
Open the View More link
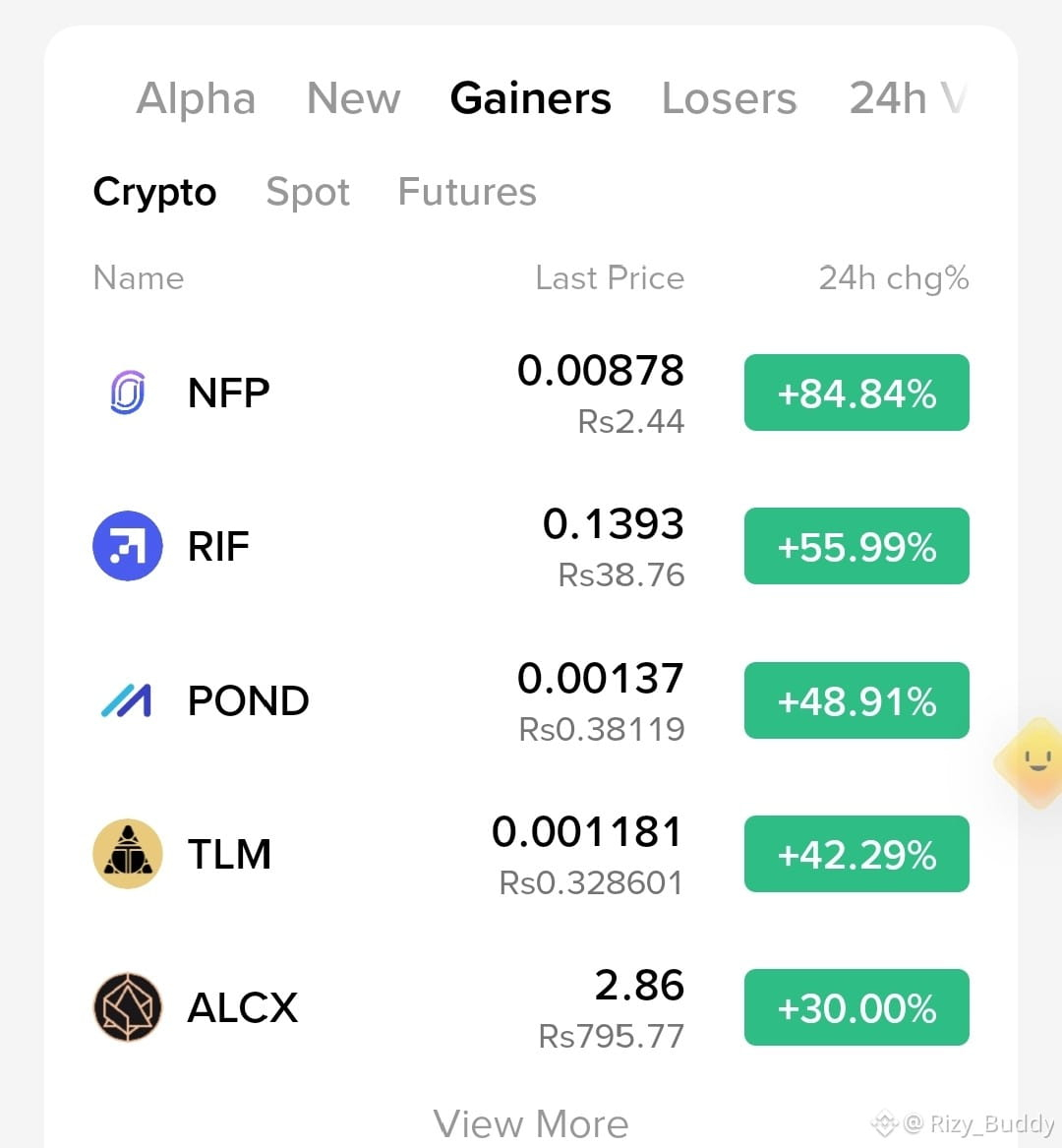(x=531, y=1123)
